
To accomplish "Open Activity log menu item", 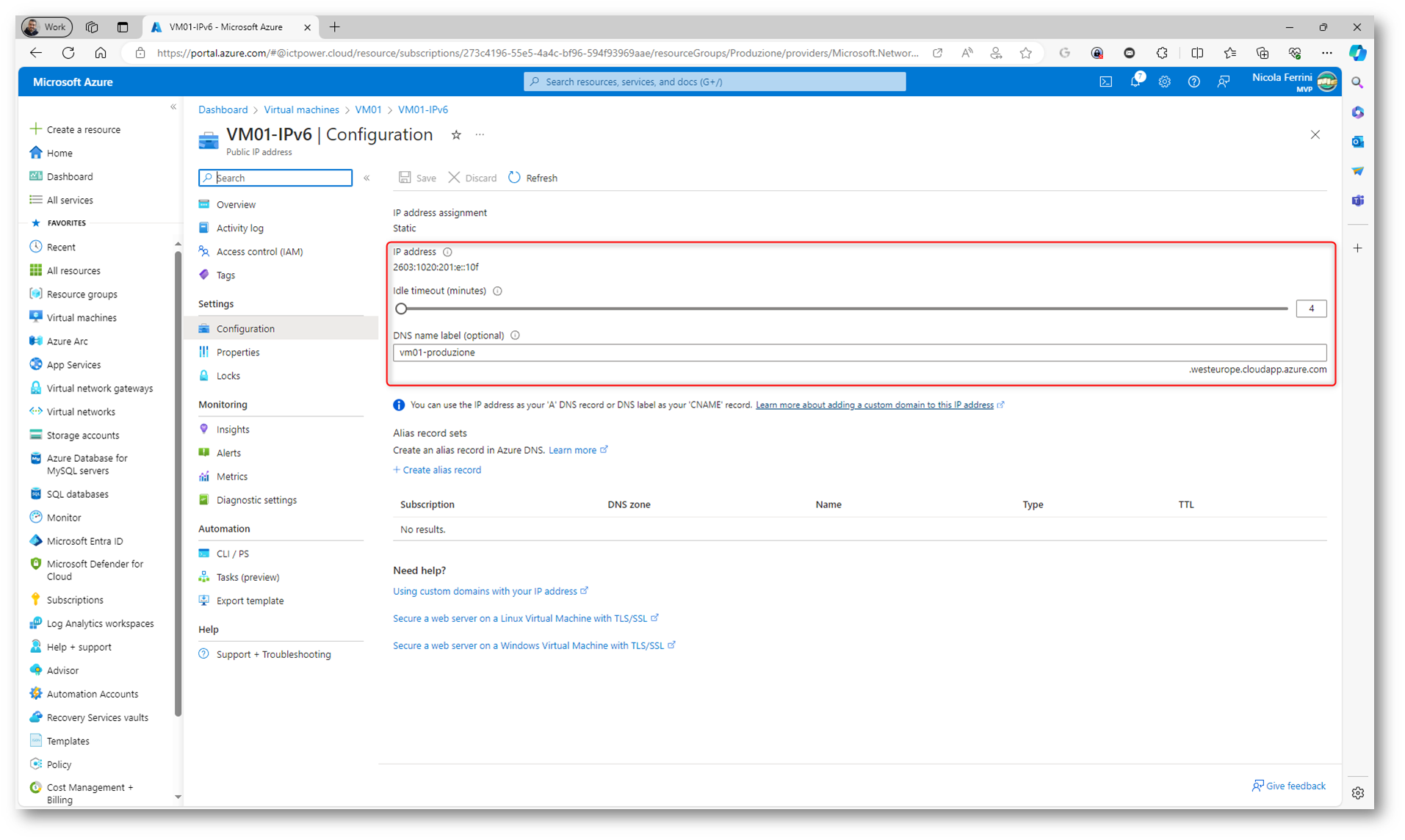I will (x=239, y=228).
